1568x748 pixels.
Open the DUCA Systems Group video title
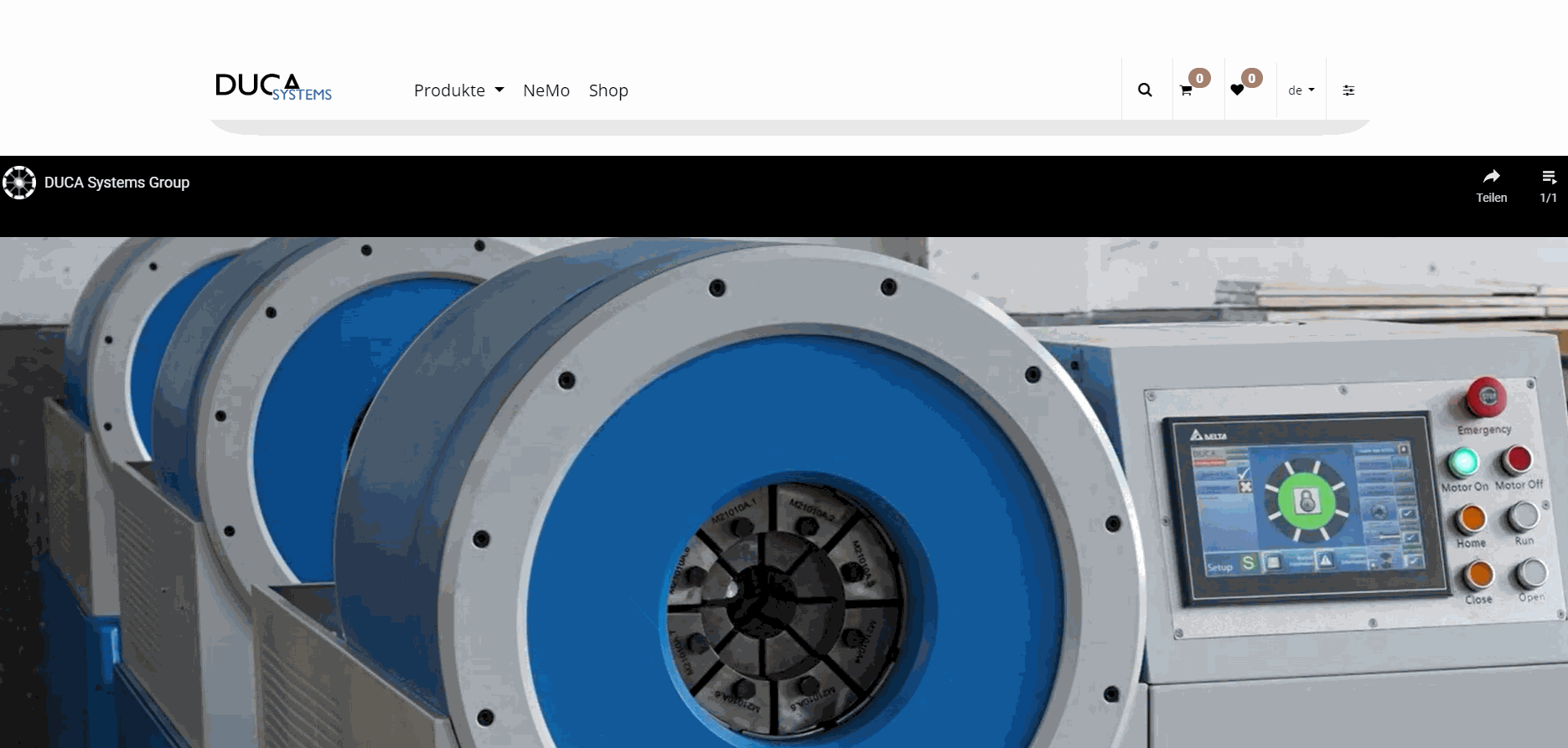pyautogui.click(x=116, y=183)
